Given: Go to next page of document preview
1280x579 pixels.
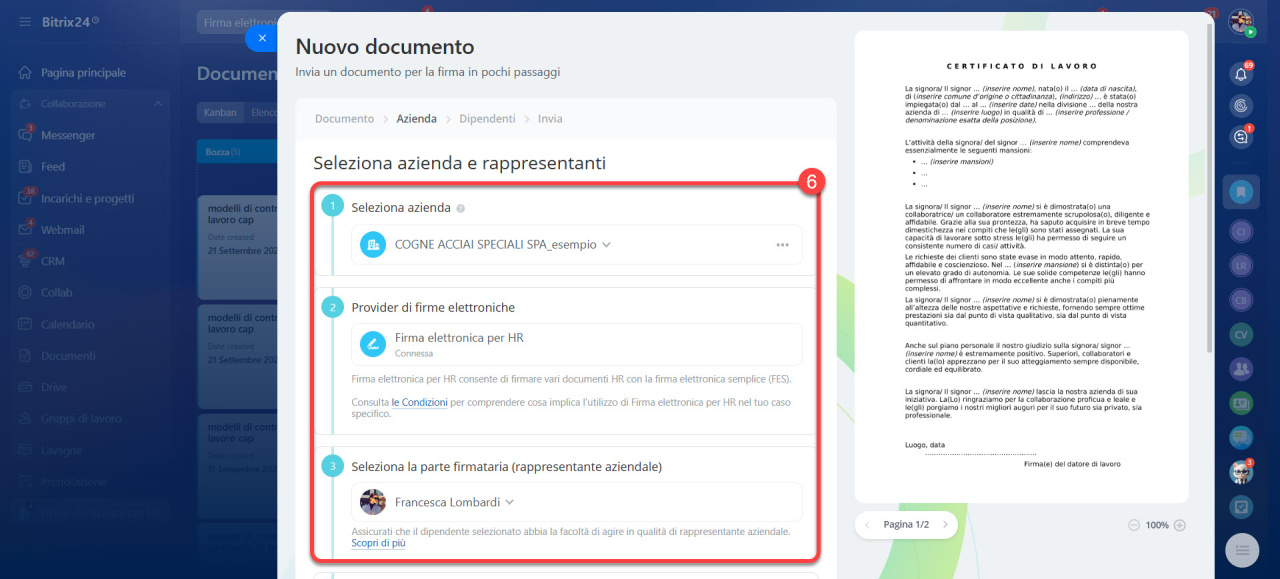Looking at the screenshot, I should (x=944, y=525).
